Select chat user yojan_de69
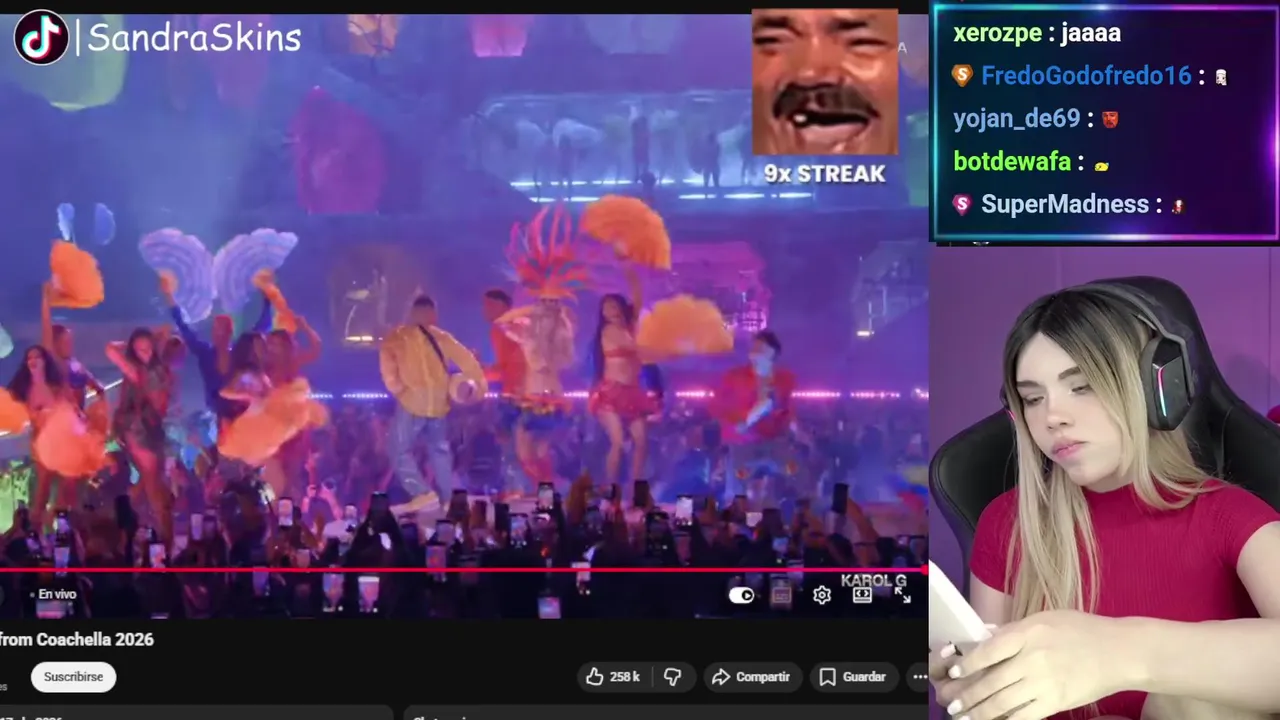 [x=1016, y=119]
